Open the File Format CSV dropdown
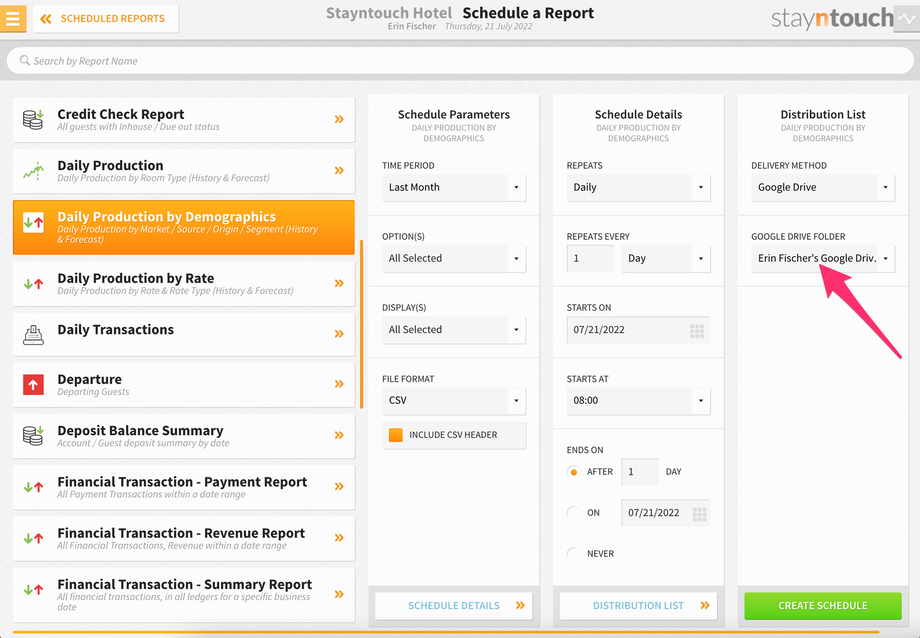Image resolution: width=920 pixels, height=638 pixels. 454,400
